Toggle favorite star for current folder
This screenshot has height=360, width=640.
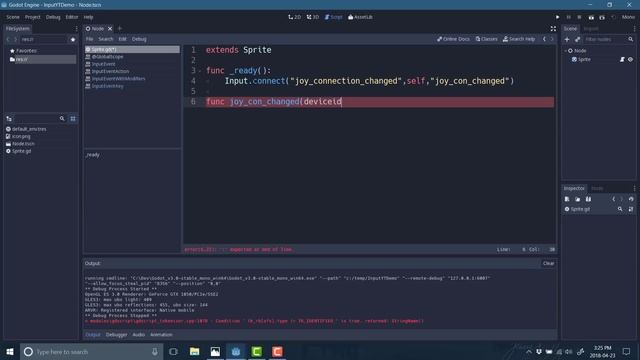click(73, 39)
